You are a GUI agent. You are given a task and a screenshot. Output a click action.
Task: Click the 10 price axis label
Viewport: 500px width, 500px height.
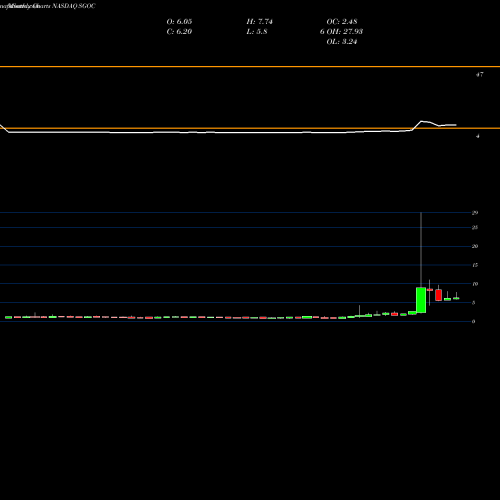coord(475,284)
